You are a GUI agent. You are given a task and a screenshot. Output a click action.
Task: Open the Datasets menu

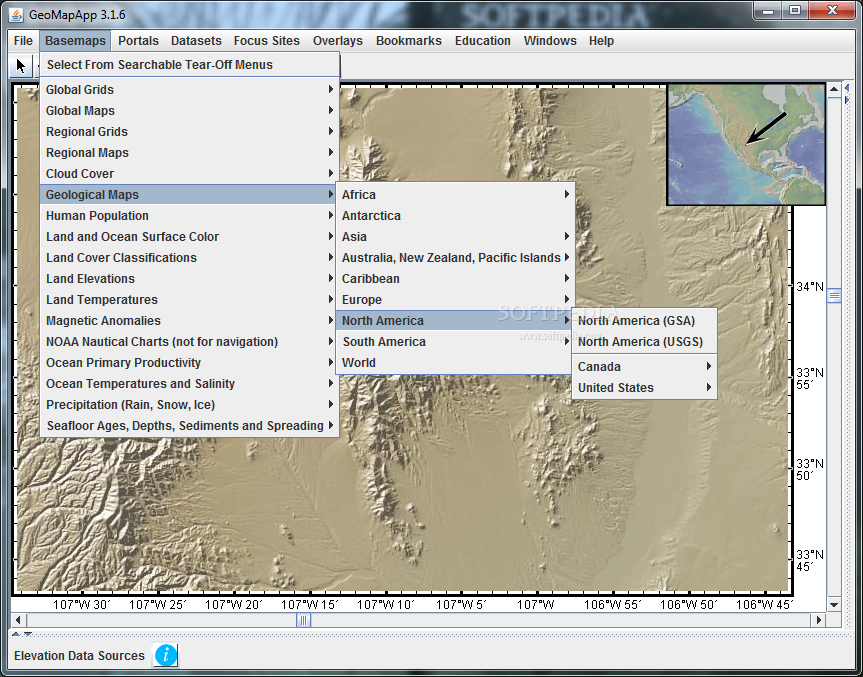196,41
